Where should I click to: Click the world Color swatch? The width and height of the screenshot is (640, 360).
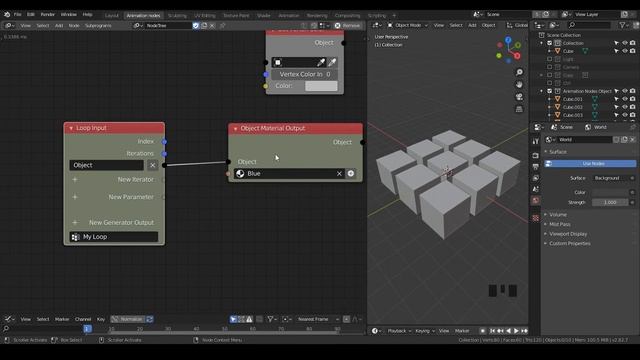click(x=610, y=192)
